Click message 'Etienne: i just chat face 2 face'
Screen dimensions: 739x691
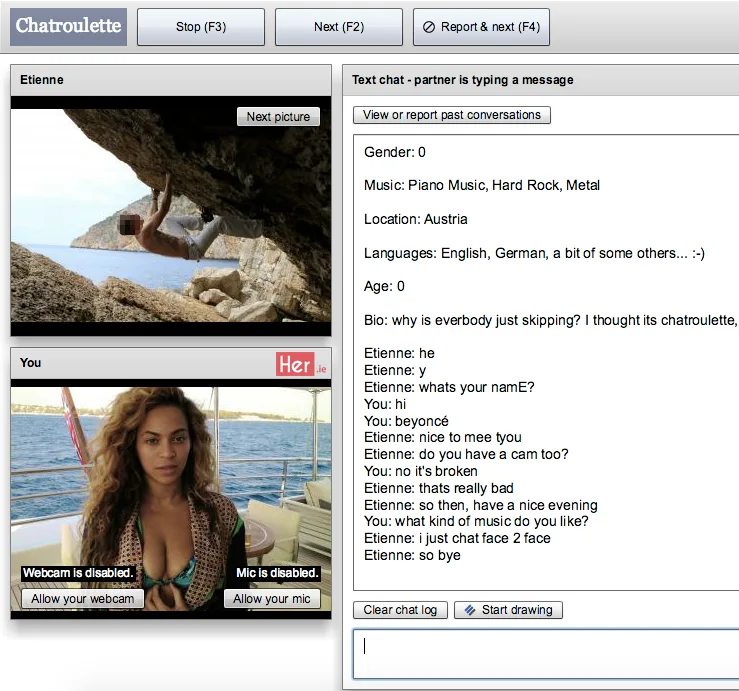[457, 538]
